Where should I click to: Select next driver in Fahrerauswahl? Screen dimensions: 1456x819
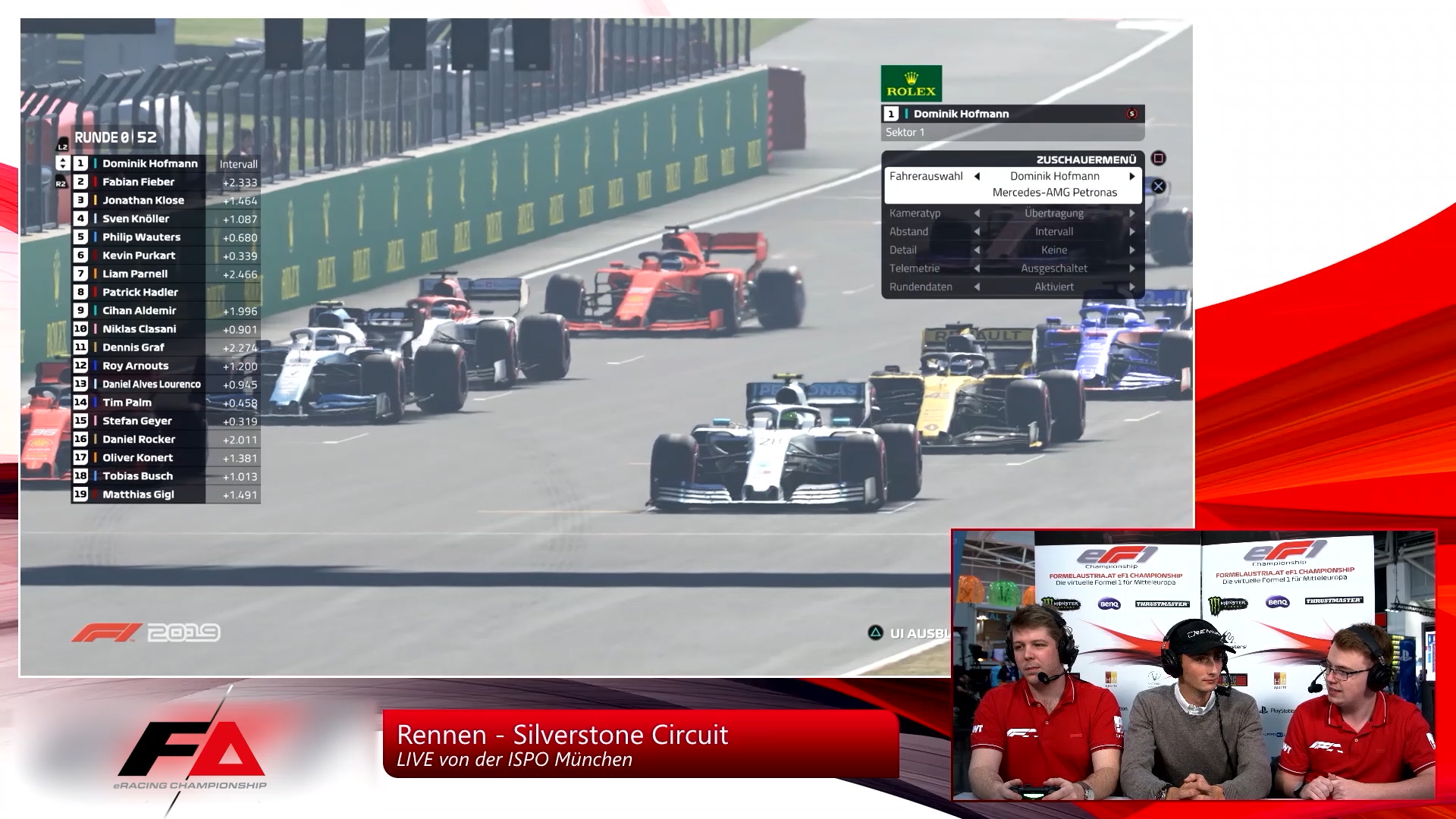tap(1132, 176)
